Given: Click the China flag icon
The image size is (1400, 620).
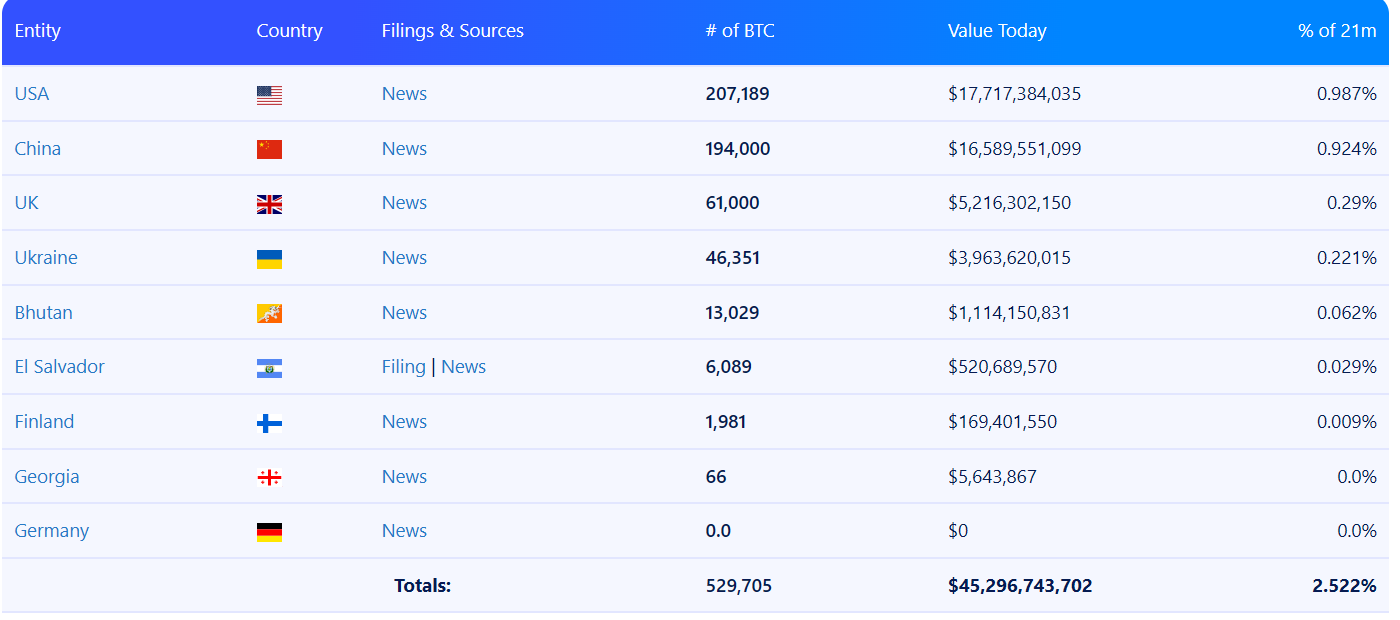Looking at the screenshot, I should 269,149.
